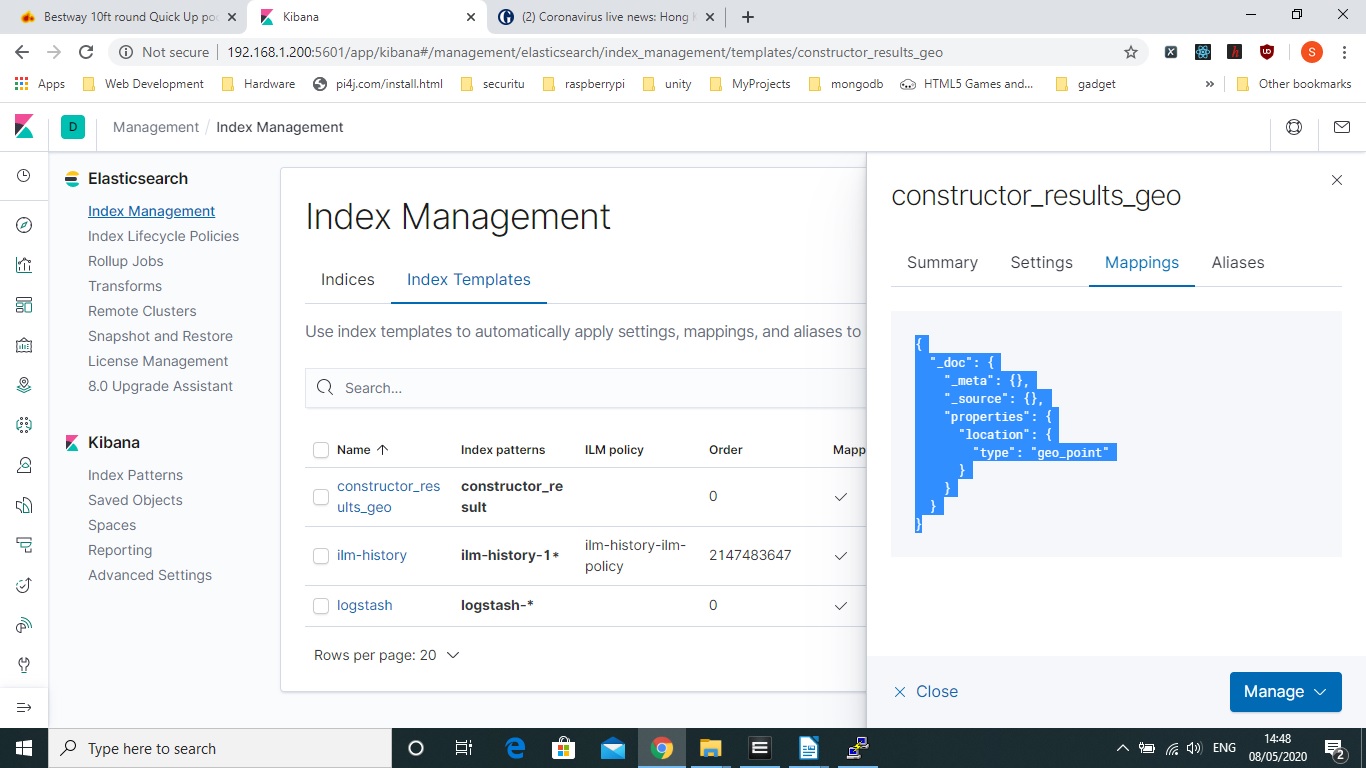Open the newsfeed envelope icon
The width and height of the screenshot is (1366, 768).
[x=1342, y=127]
